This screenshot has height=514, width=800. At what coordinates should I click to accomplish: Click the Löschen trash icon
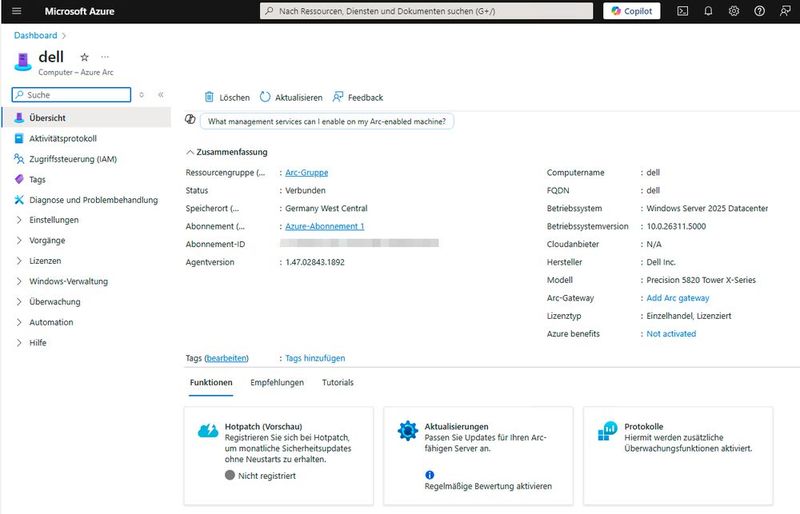[x=209, y=96]
